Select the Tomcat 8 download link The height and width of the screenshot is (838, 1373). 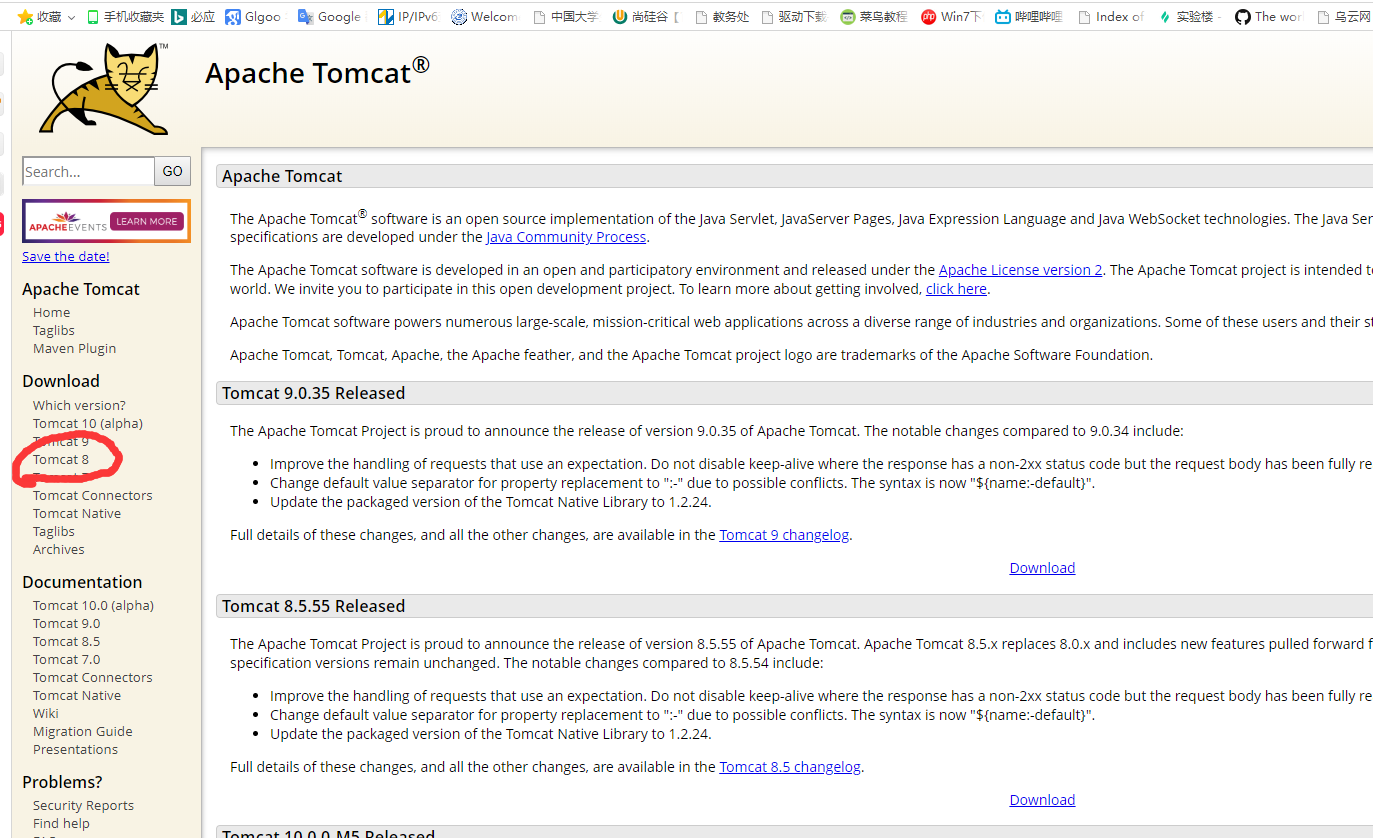point(61,459)
